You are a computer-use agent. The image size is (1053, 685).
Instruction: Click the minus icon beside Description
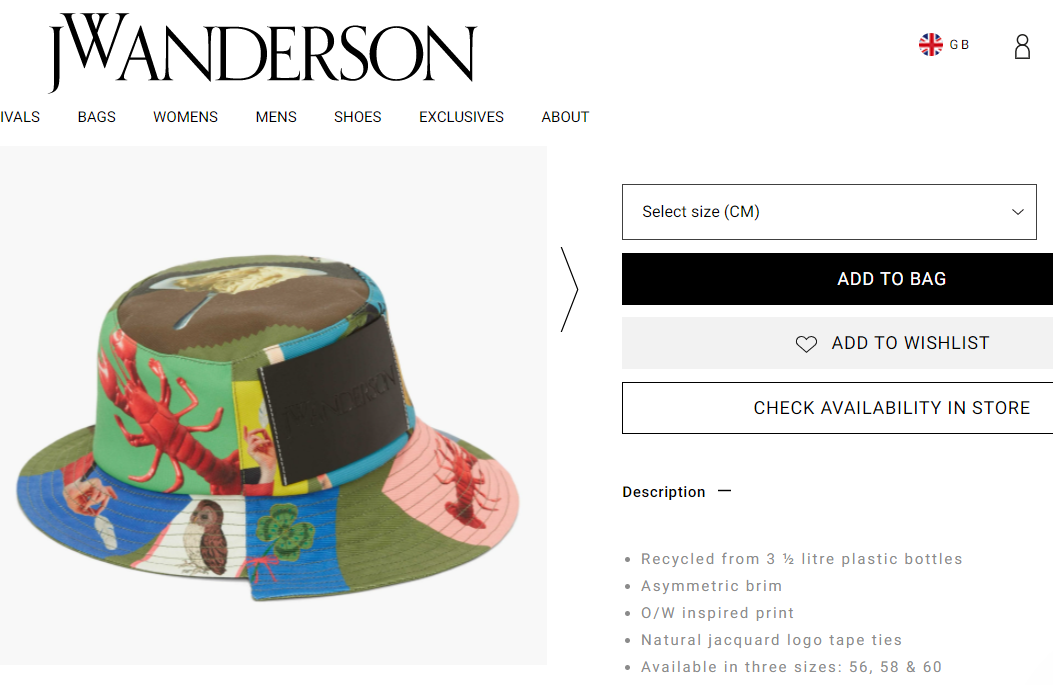pyautogui.click(x=725, y=491)
